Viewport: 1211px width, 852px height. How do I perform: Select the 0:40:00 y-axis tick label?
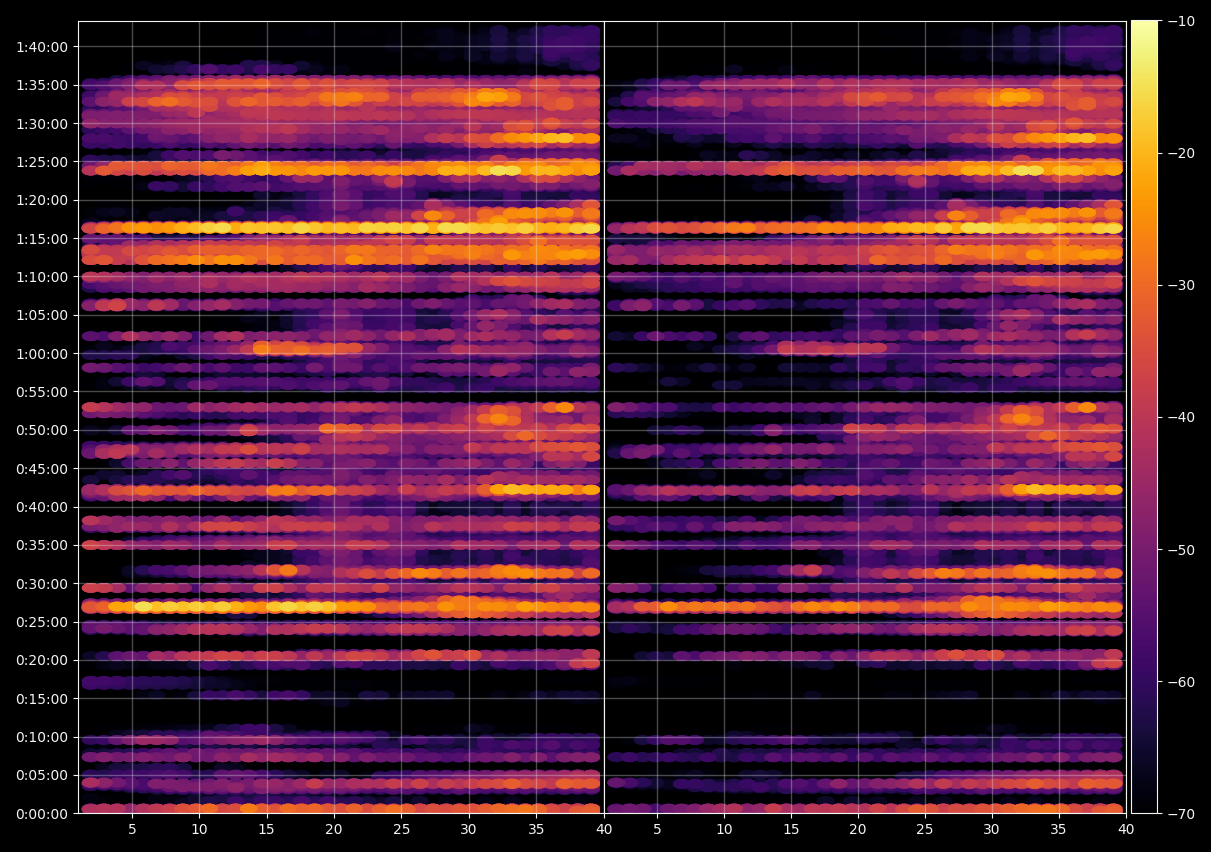(41, 507)
